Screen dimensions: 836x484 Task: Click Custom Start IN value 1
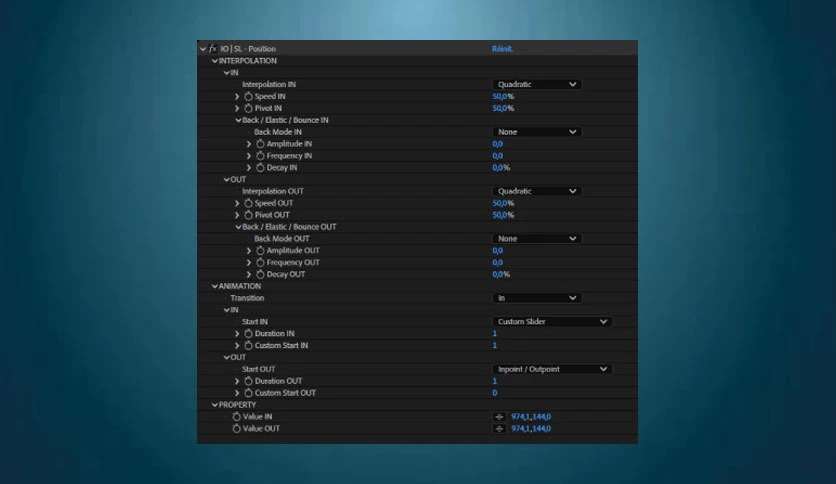(x=495, y=345)
